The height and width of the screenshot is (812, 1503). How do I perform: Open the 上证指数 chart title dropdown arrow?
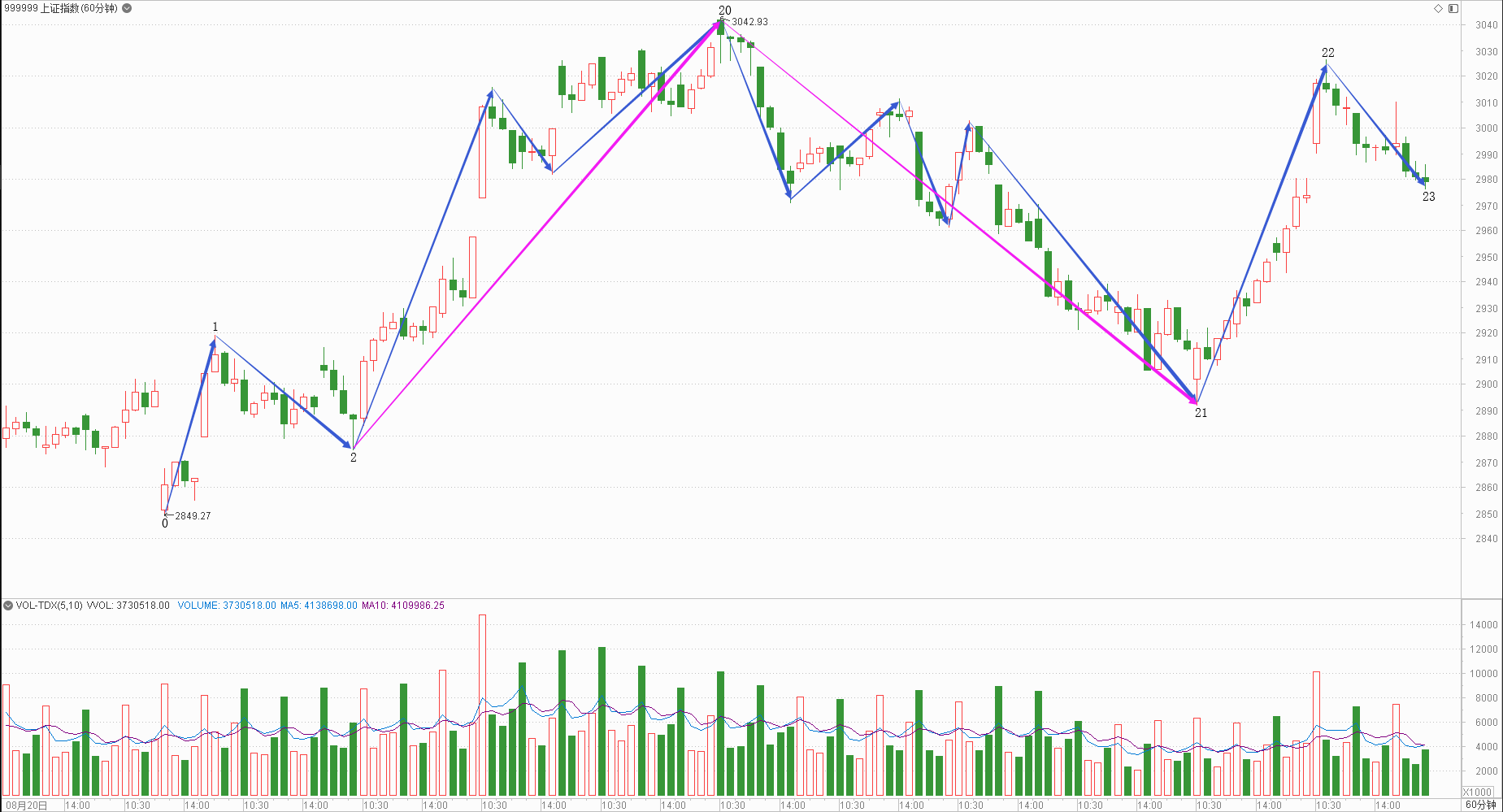pyautogui.click(x=127, y=8)
